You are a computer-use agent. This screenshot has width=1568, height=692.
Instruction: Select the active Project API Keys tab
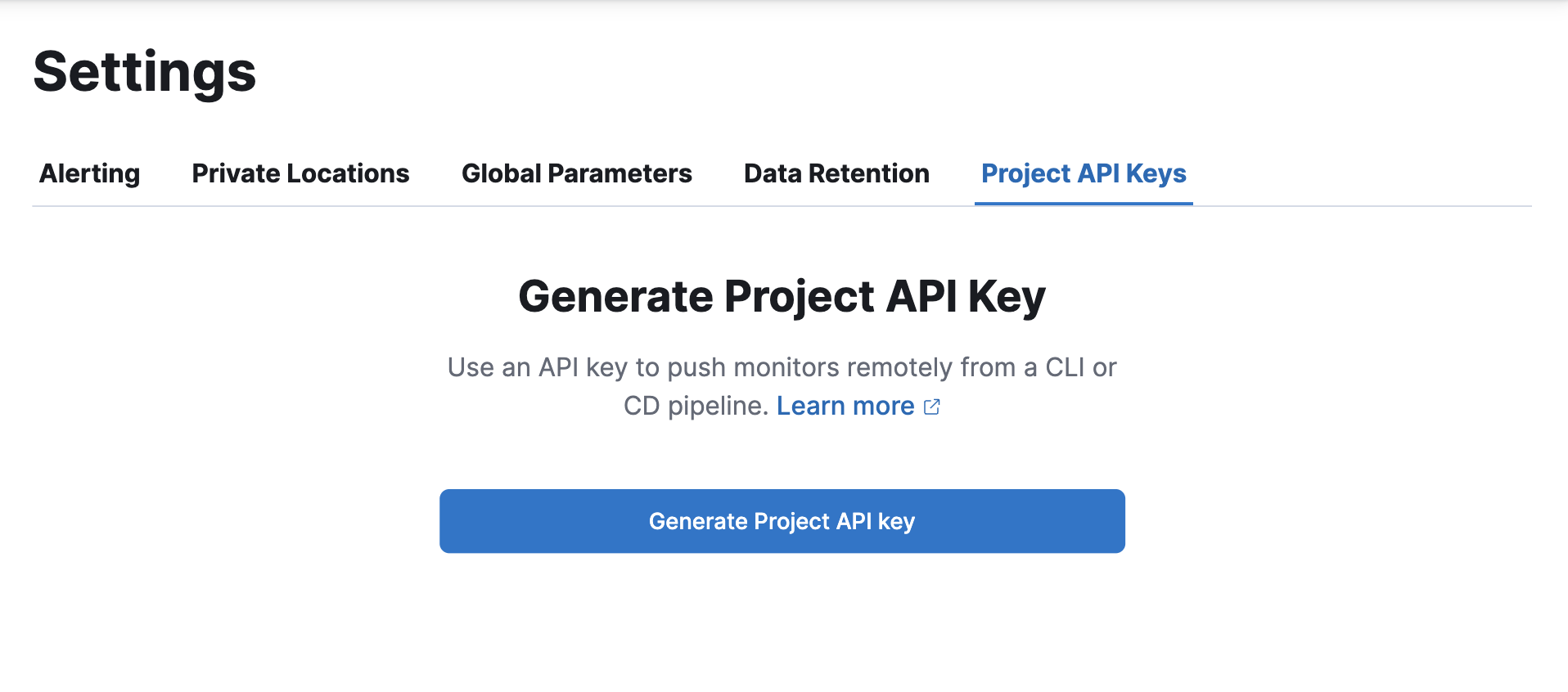click(x=1083, y=173)
